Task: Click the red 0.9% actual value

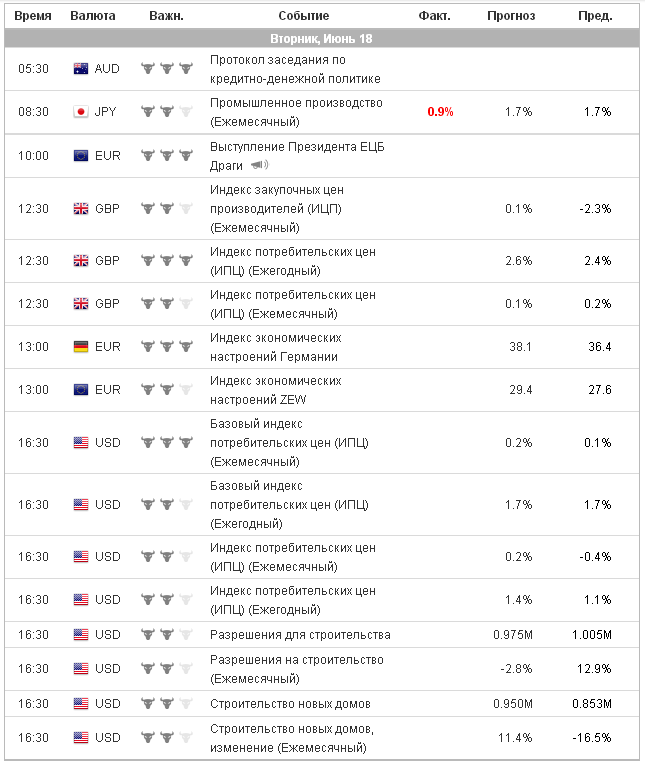Action: (x=440, y=112)
